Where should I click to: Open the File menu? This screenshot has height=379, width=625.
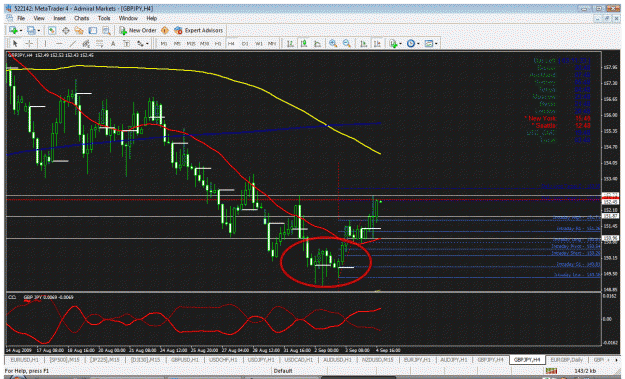click(21, 18)
